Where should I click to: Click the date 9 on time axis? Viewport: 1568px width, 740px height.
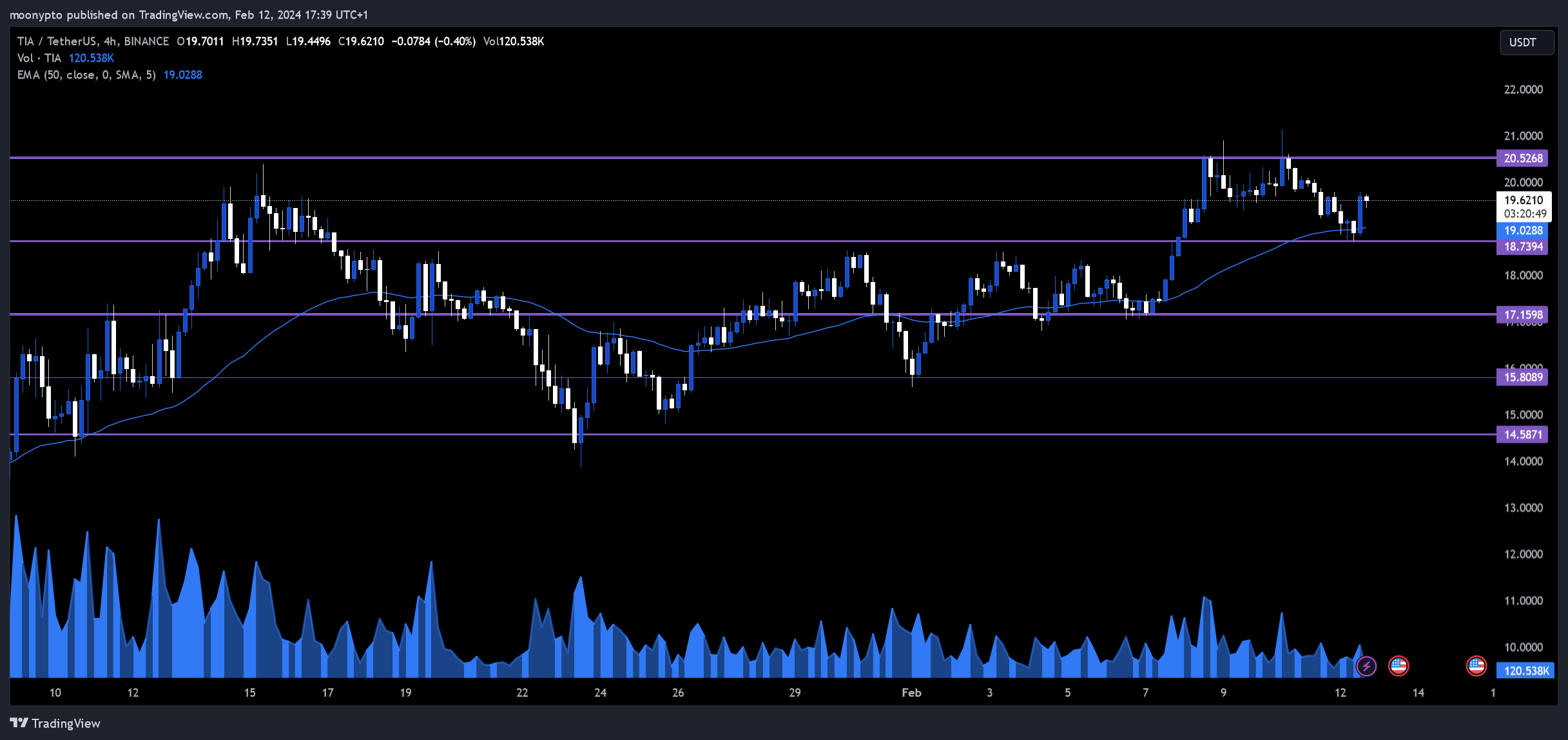click(x=1223, y=693)
